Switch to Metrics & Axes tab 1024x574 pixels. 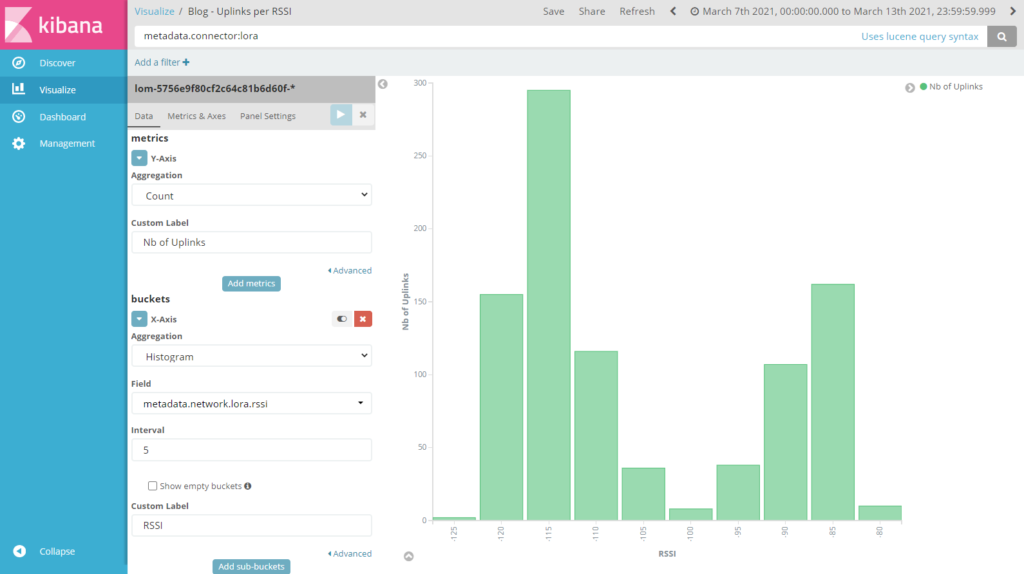[197, 116]
